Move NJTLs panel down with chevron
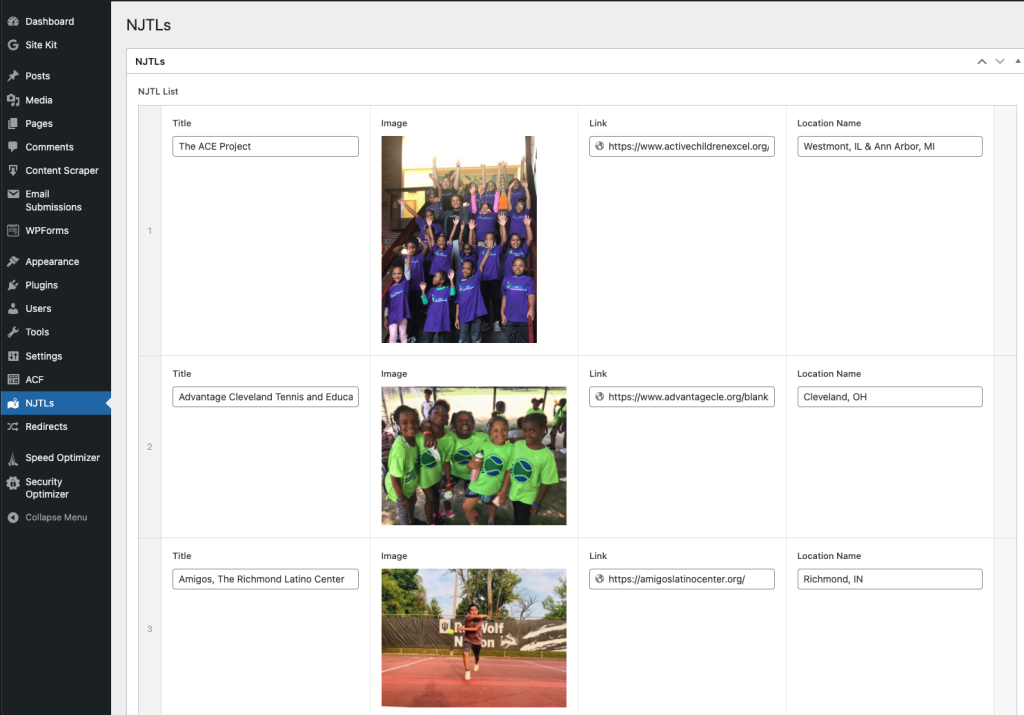 pyautogui.click(x=1000, y=61)
